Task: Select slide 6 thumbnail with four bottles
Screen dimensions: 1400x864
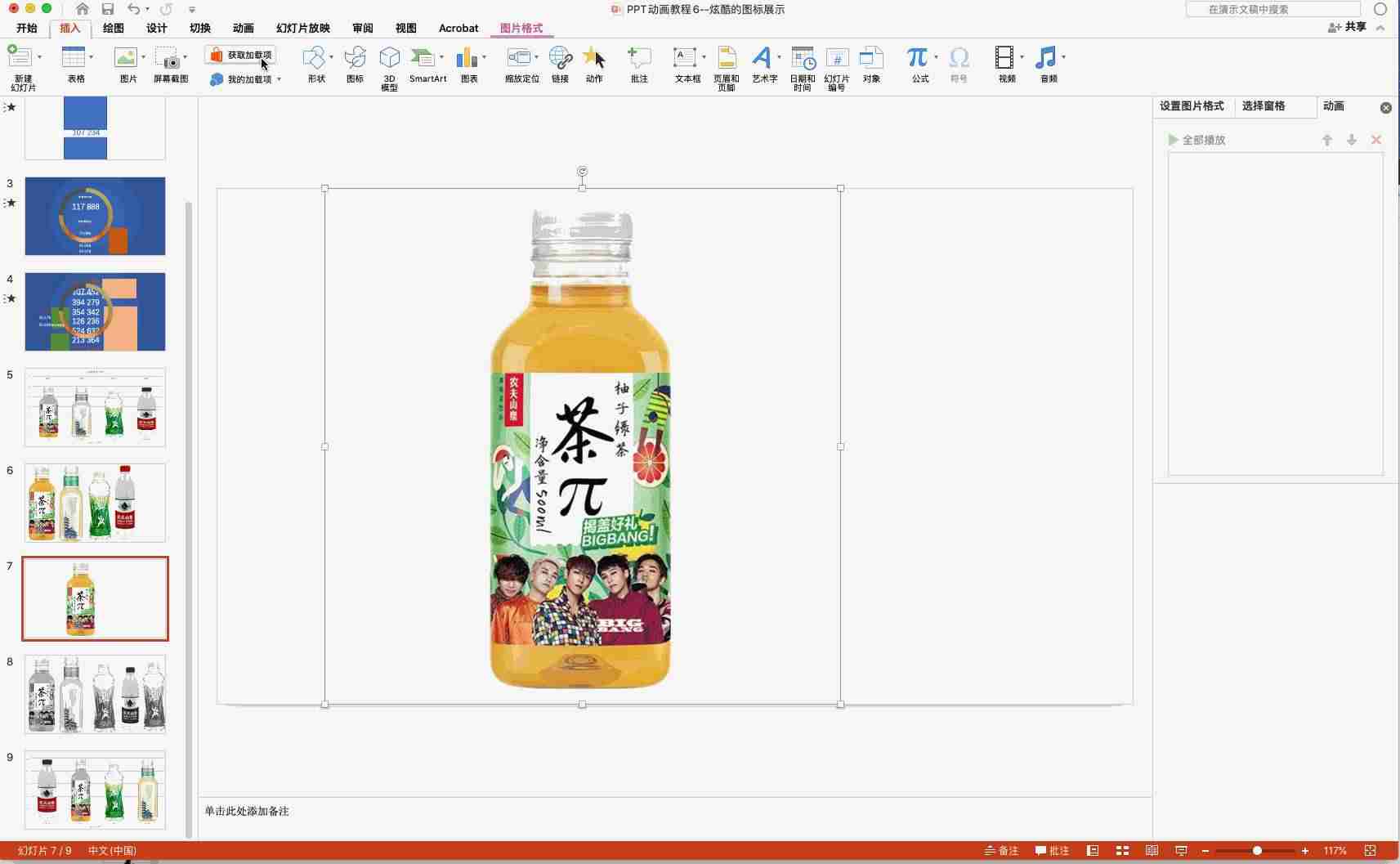Action: coord(95,503)
